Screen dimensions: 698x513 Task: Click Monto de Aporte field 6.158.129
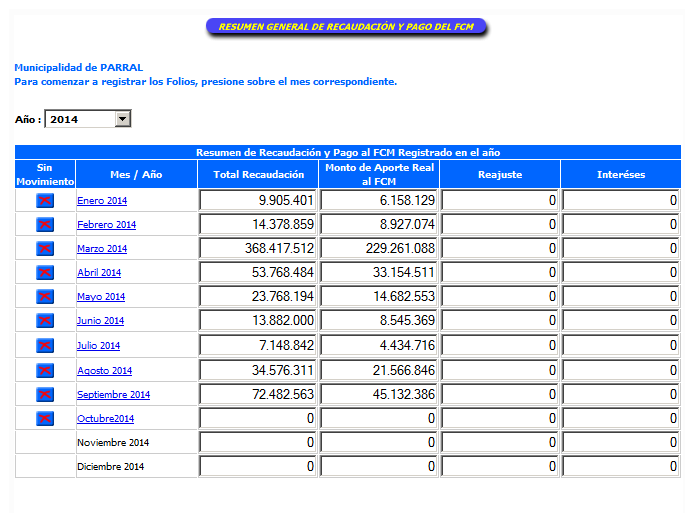pyautogui.click(x=379, y=200)
